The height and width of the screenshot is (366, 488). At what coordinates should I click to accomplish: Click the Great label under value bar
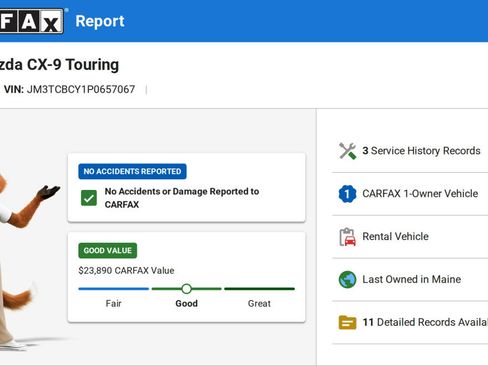tap(259, 304)
